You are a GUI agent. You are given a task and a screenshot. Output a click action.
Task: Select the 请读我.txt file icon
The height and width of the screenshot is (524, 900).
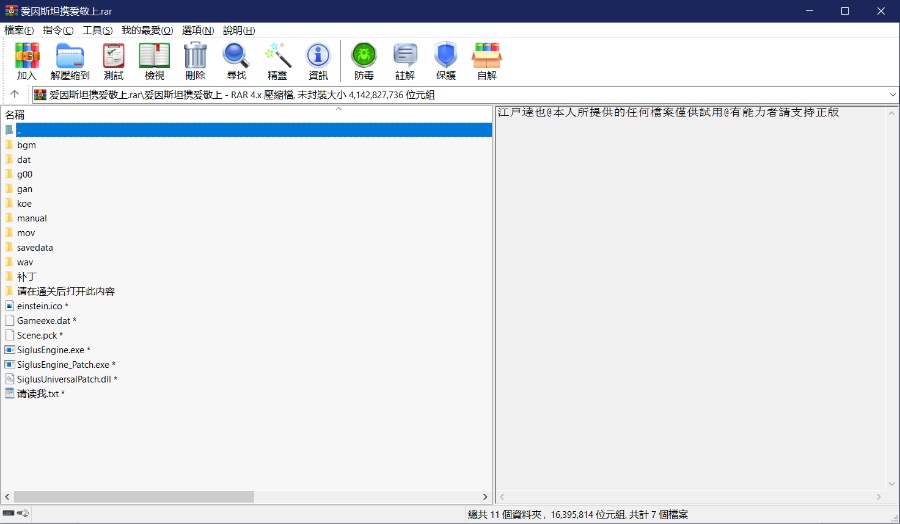(9, 393)
